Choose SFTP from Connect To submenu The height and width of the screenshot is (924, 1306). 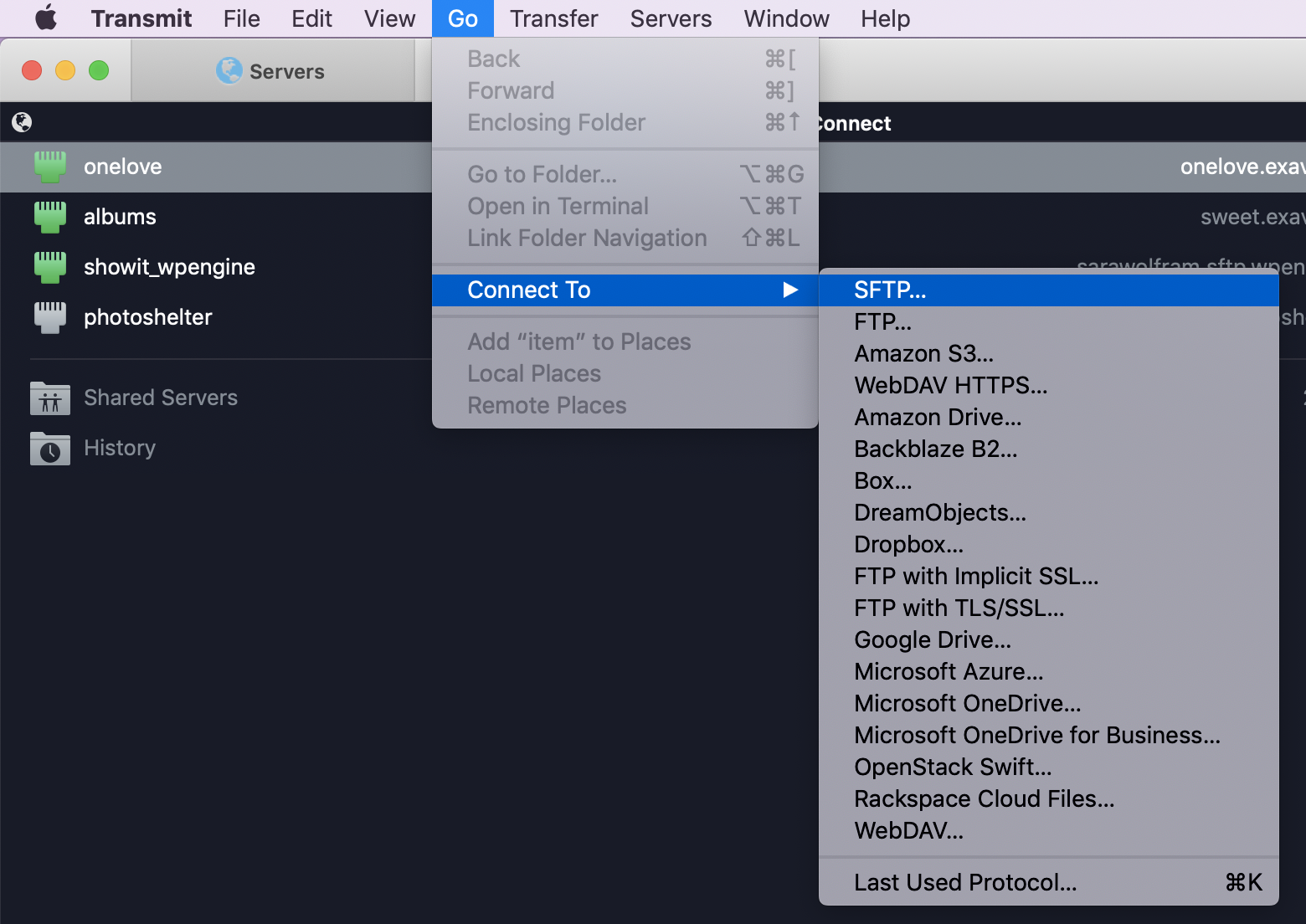tap(890, 290)
